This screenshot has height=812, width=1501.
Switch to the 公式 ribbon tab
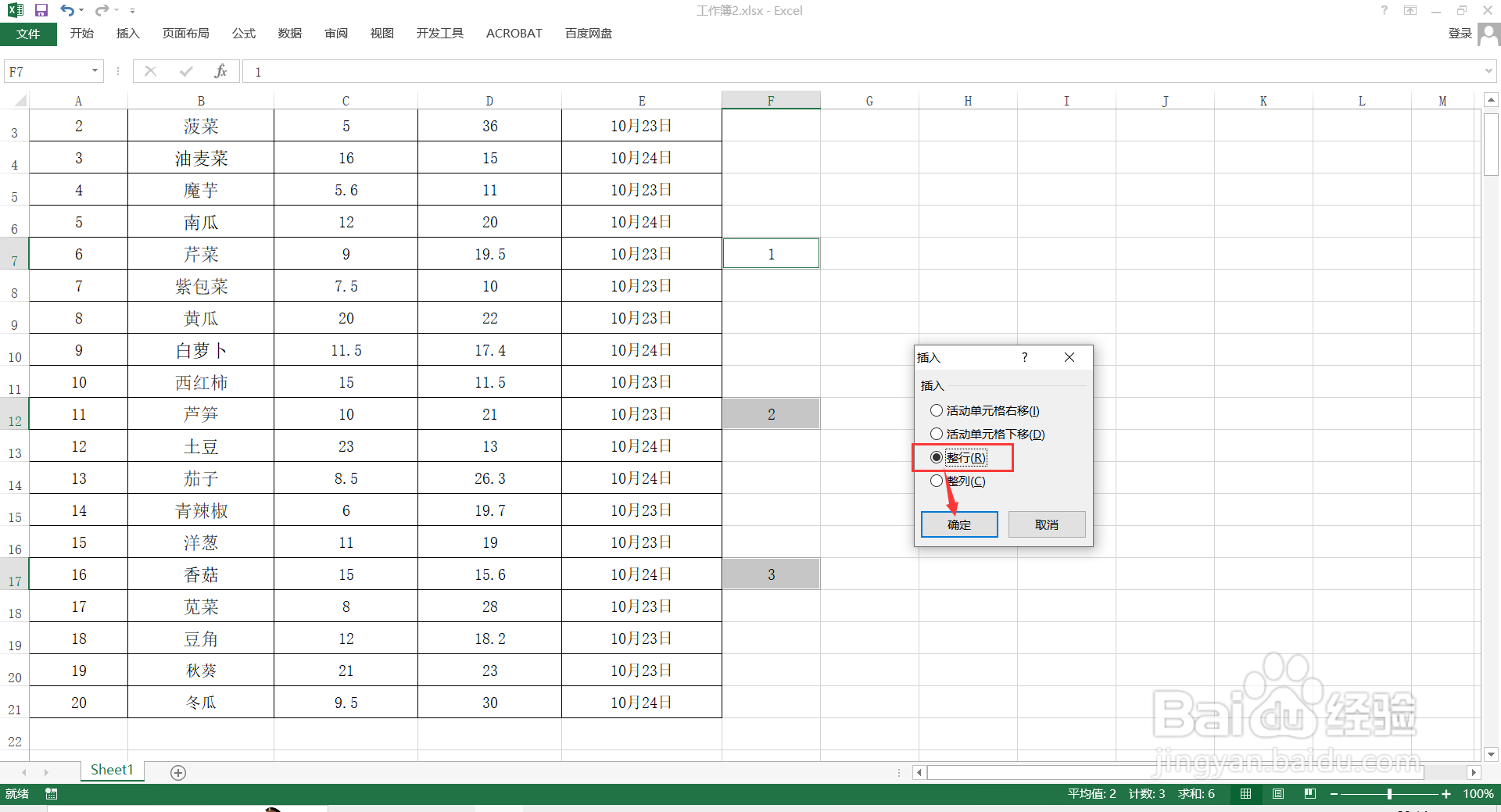243,34
